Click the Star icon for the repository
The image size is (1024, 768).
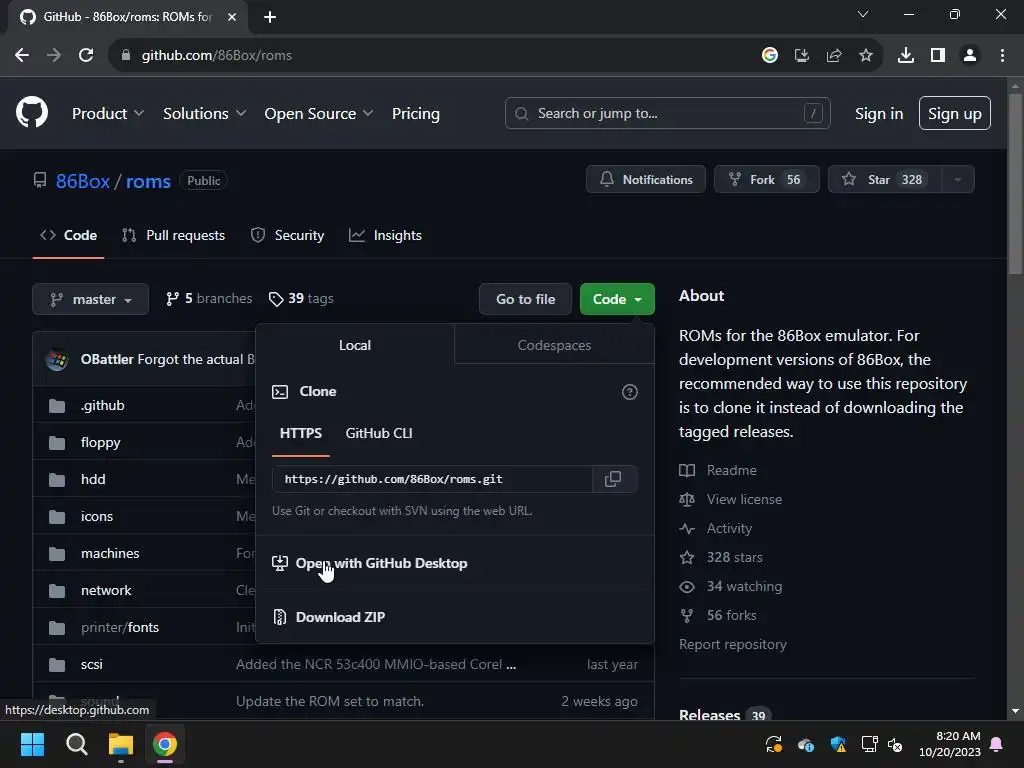click(x=848, y=180)
